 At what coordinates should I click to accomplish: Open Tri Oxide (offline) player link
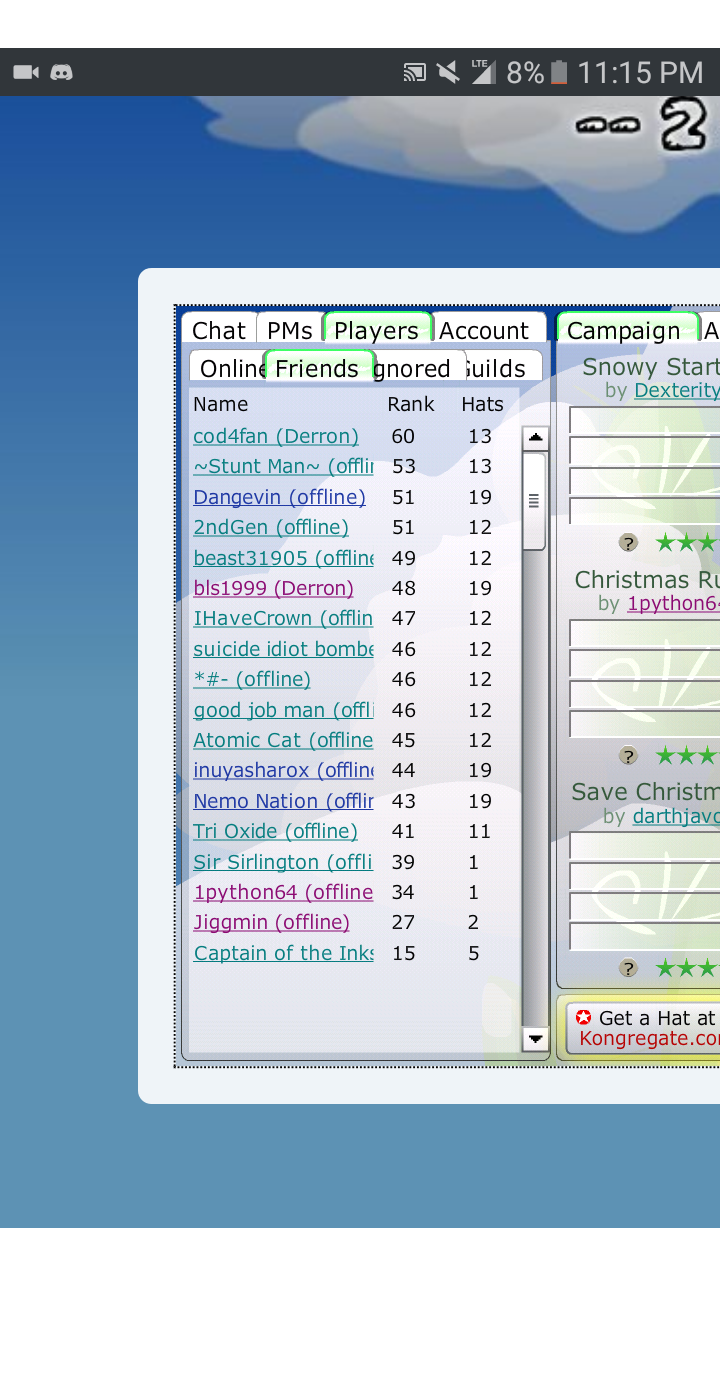pyautogui.click(x=275, y=831)
